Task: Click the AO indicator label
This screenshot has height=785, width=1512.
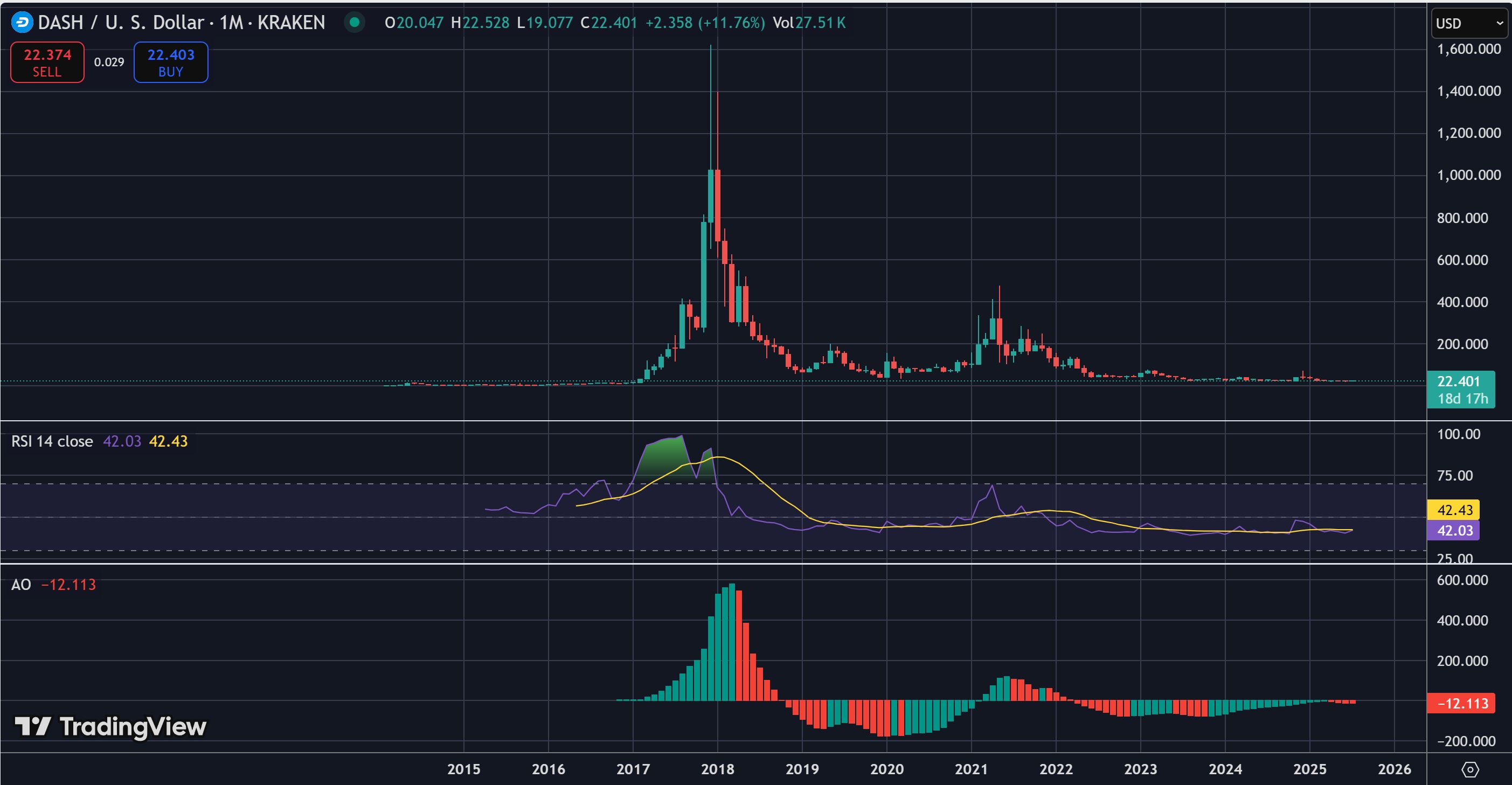Action: point(21,585)
